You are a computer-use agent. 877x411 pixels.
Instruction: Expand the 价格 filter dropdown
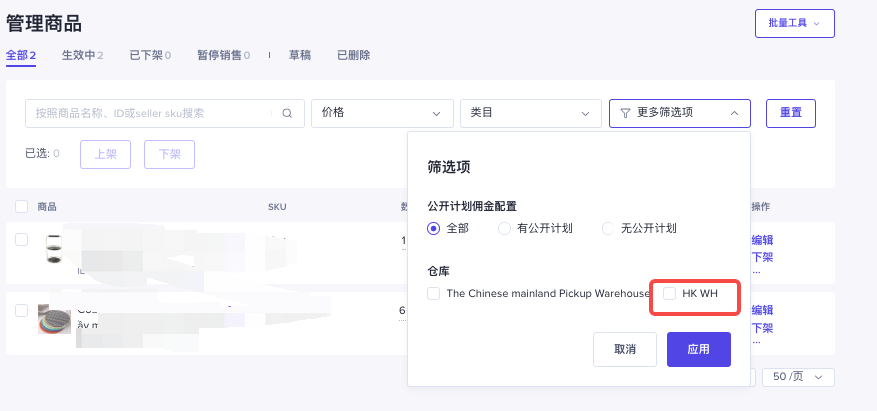point(382,113)
